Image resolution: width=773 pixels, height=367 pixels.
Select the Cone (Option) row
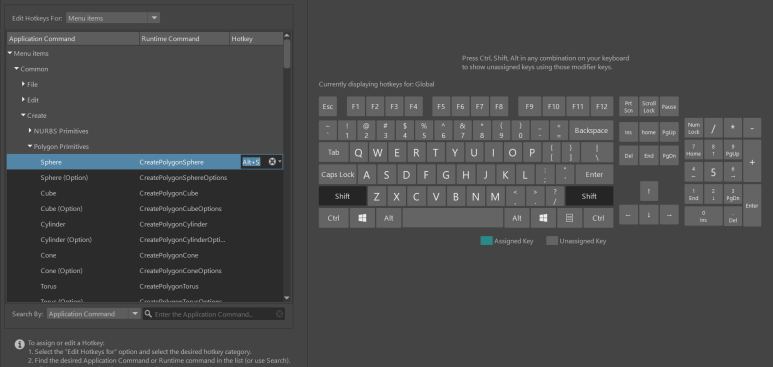145,271
